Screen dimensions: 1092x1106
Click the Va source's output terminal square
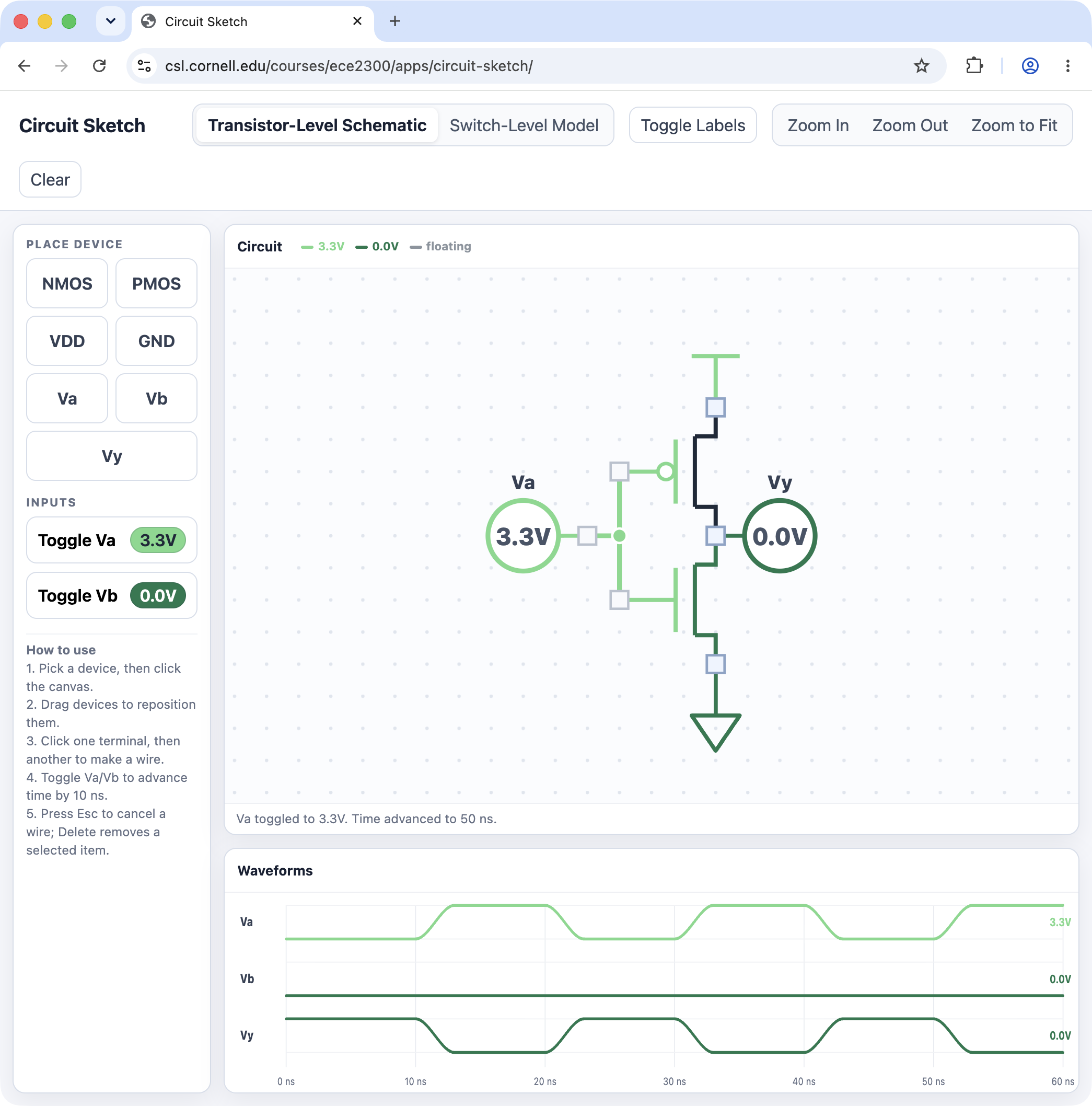(x=587, y=536)
